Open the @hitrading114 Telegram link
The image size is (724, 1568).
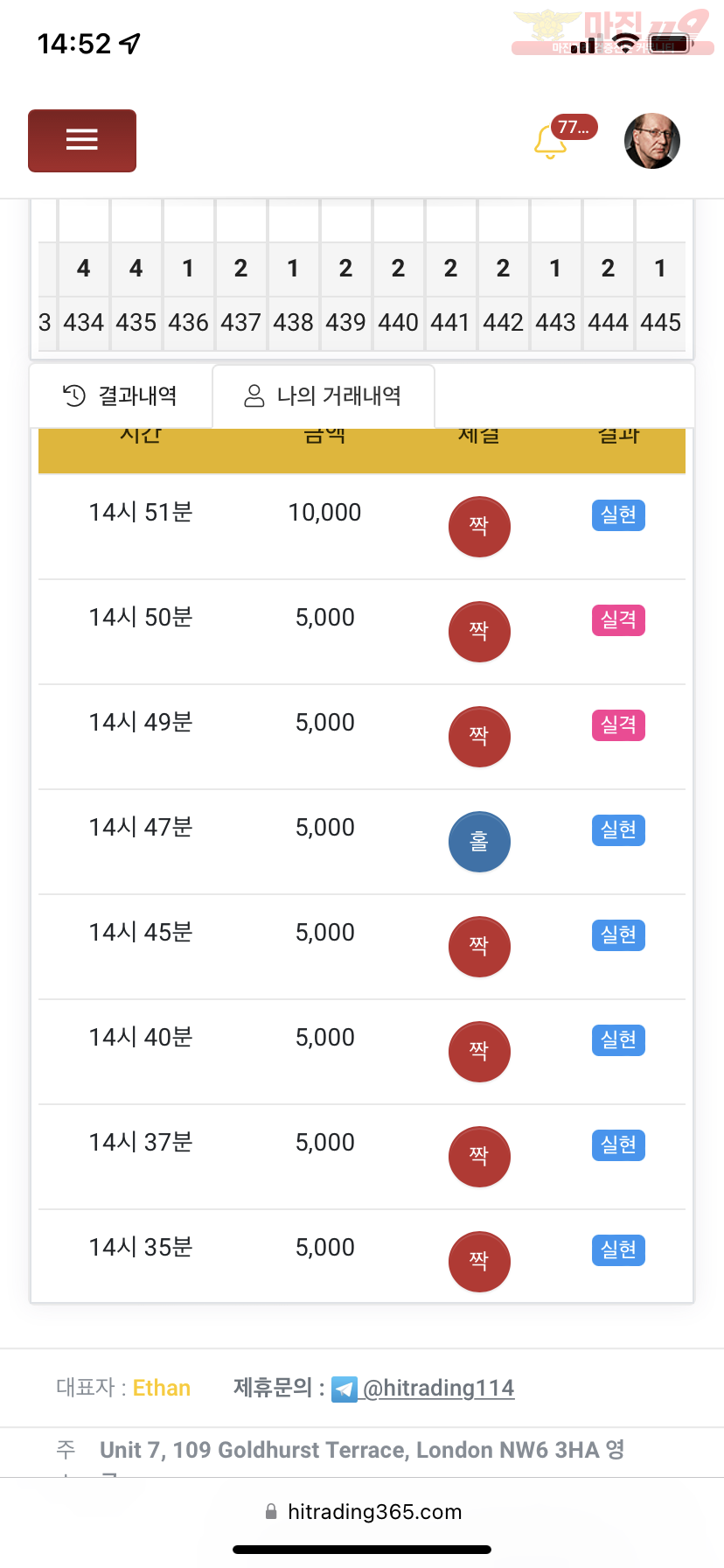tap(438, 1388)
